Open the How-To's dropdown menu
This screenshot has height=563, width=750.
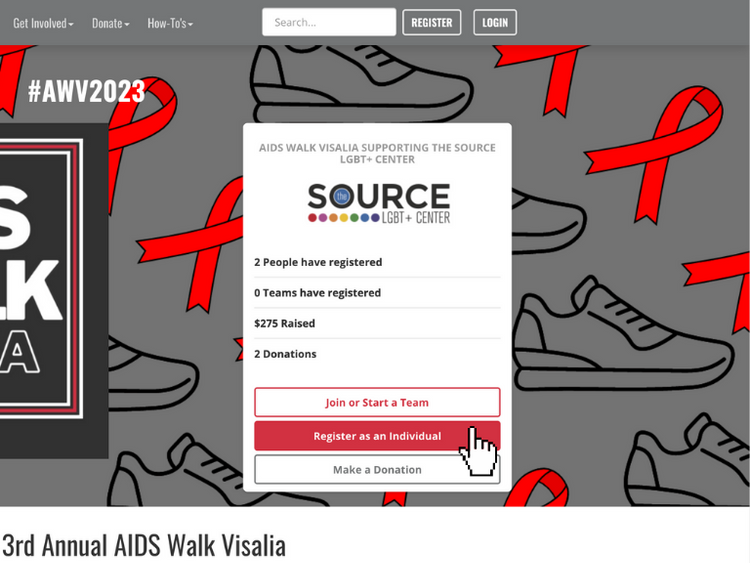tap(170, 23)
